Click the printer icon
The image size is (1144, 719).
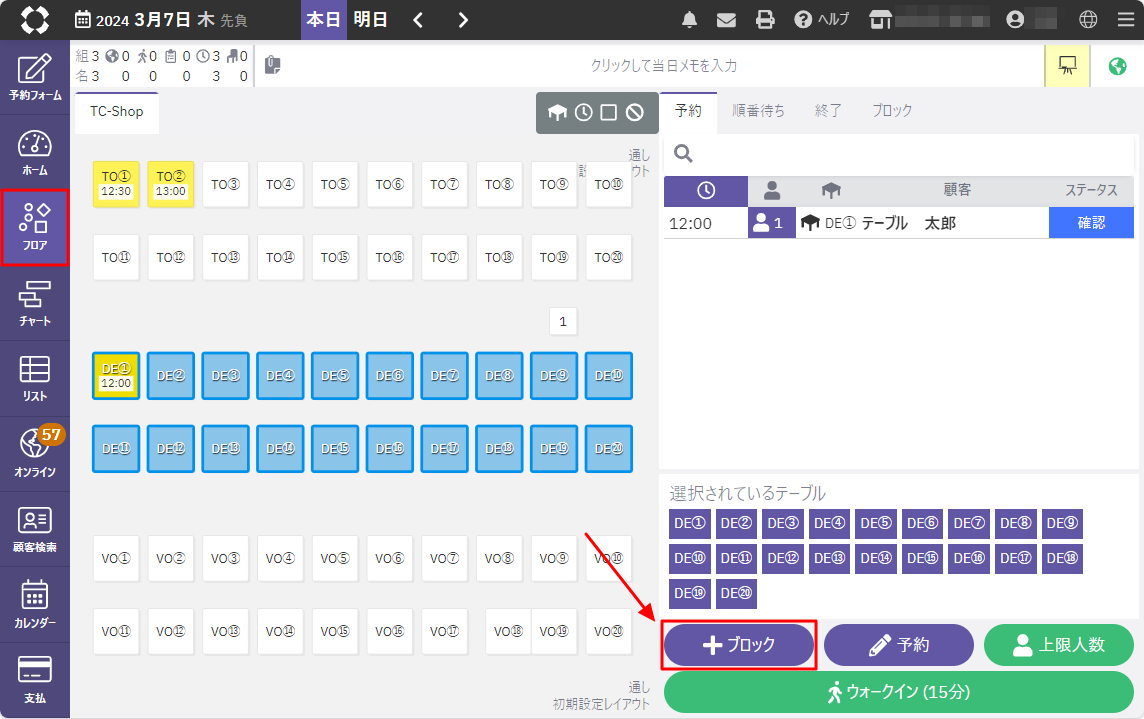pos(765,20)
